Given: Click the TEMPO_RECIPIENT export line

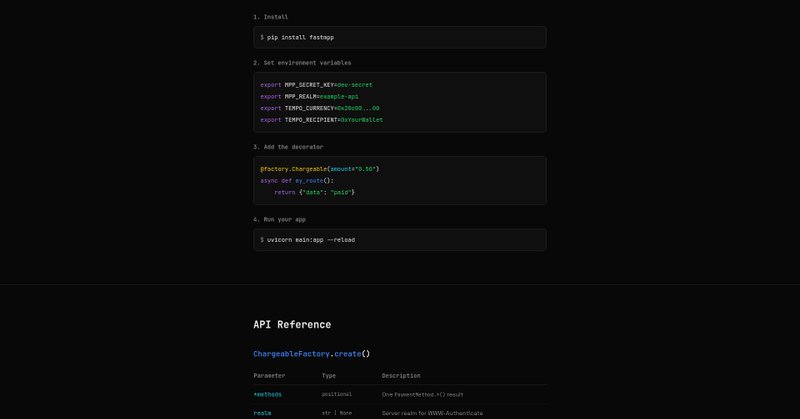Looking at the screenshot, I should pos(321,120).
